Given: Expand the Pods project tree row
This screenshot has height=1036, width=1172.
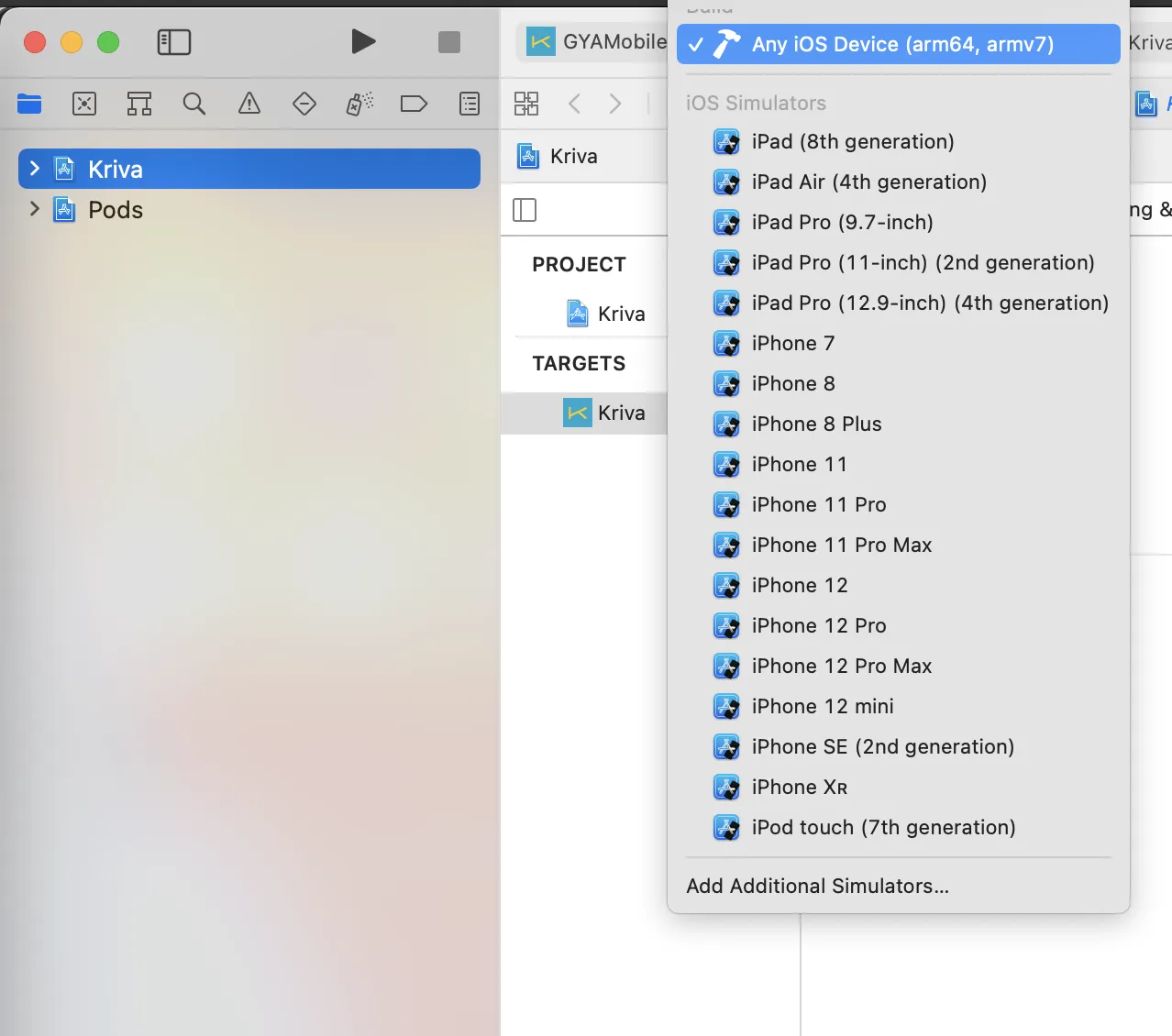Looking at the screenshot, I should pyautogui.click(x=35, y=209).
